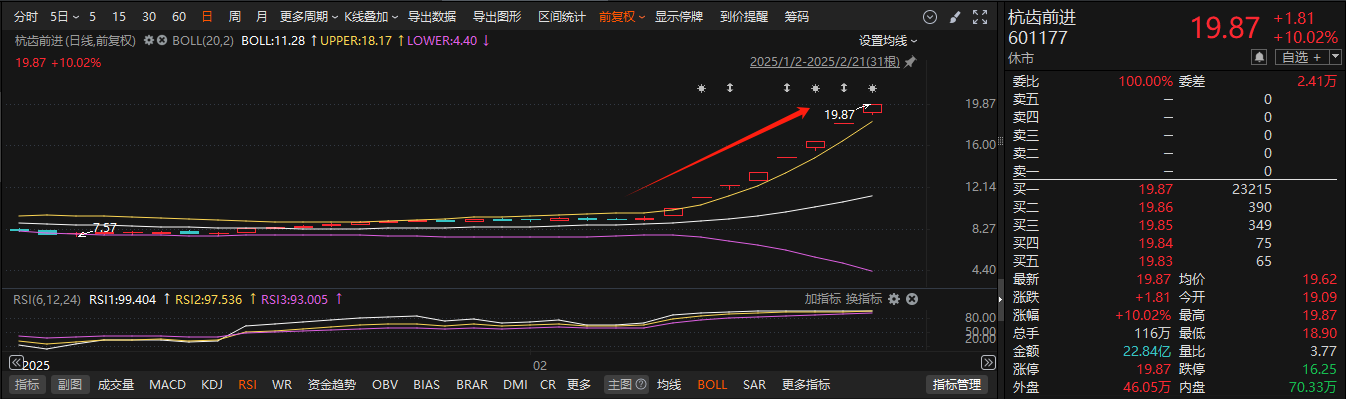Open BOLL indicator settings gear icon
The width and height of the screenshot is (1346, 399).
[x=149, y=40]
